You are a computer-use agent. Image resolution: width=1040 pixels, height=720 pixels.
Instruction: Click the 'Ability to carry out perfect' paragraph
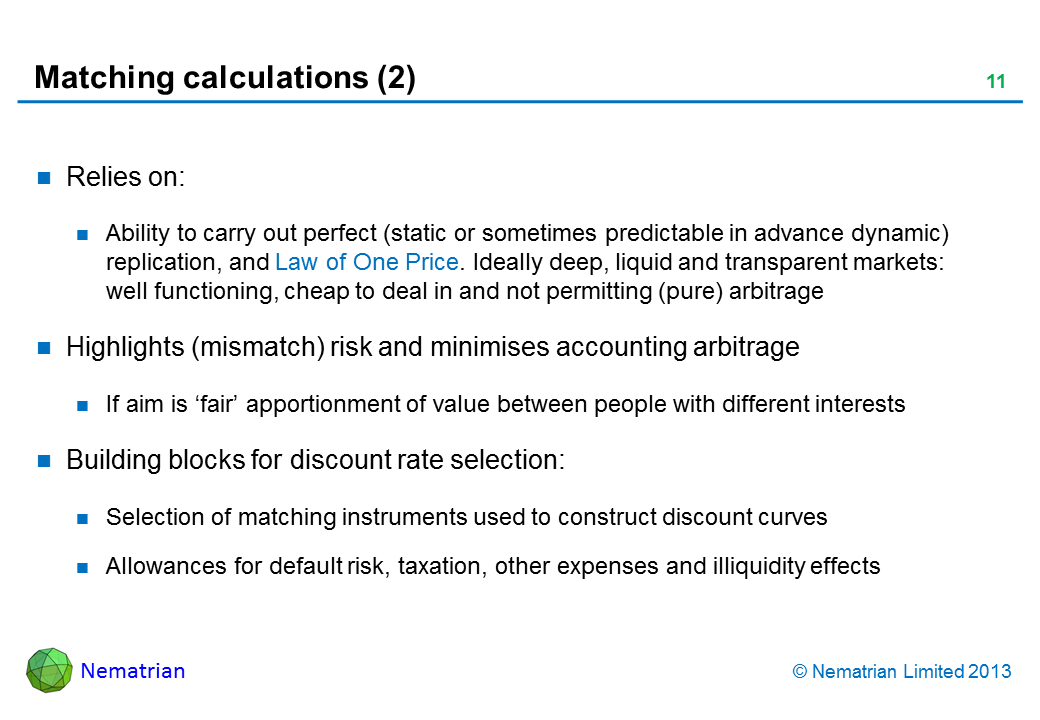527,263
